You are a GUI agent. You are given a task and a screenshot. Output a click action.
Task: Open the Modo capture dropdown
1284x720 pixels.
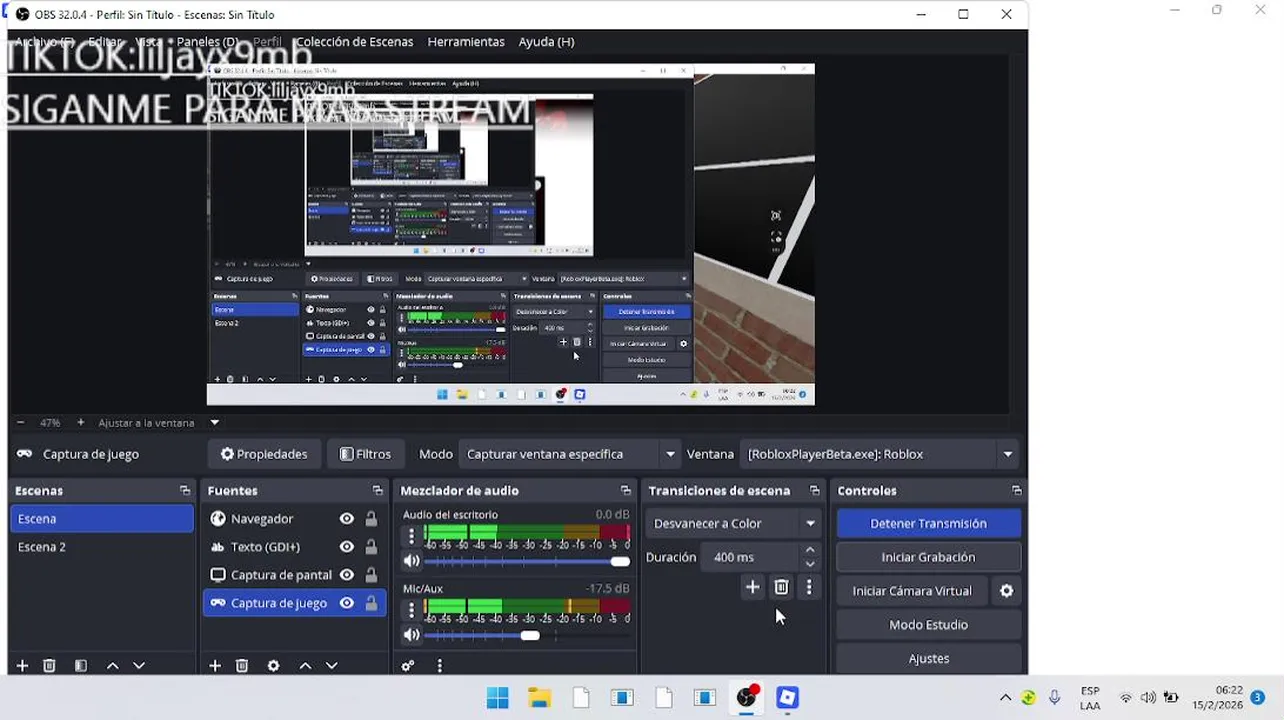[571, 454]
